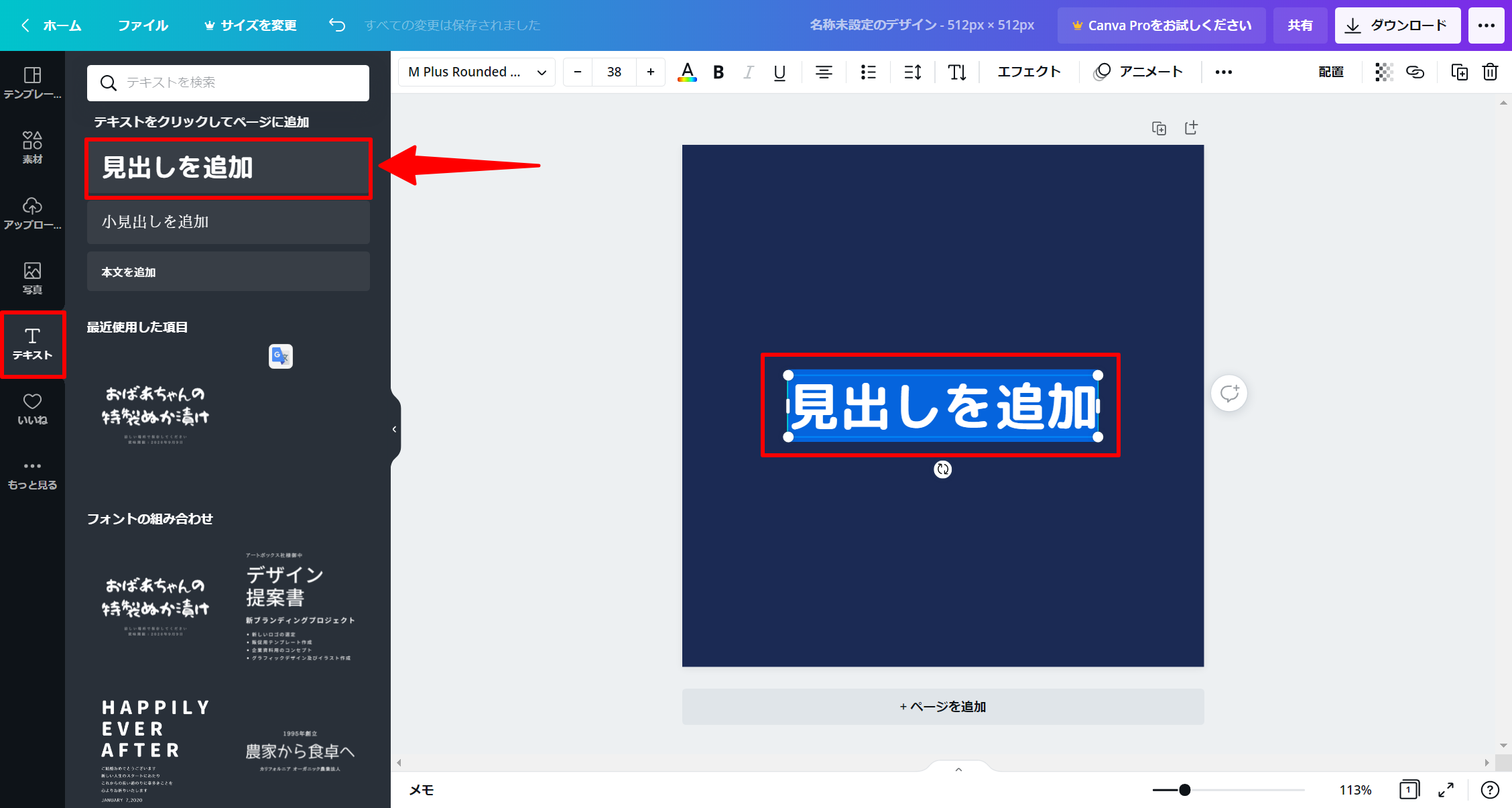1512x808 pixels.
Task: Select the デザイン提案書 font combination
Action: pos(299,606)
